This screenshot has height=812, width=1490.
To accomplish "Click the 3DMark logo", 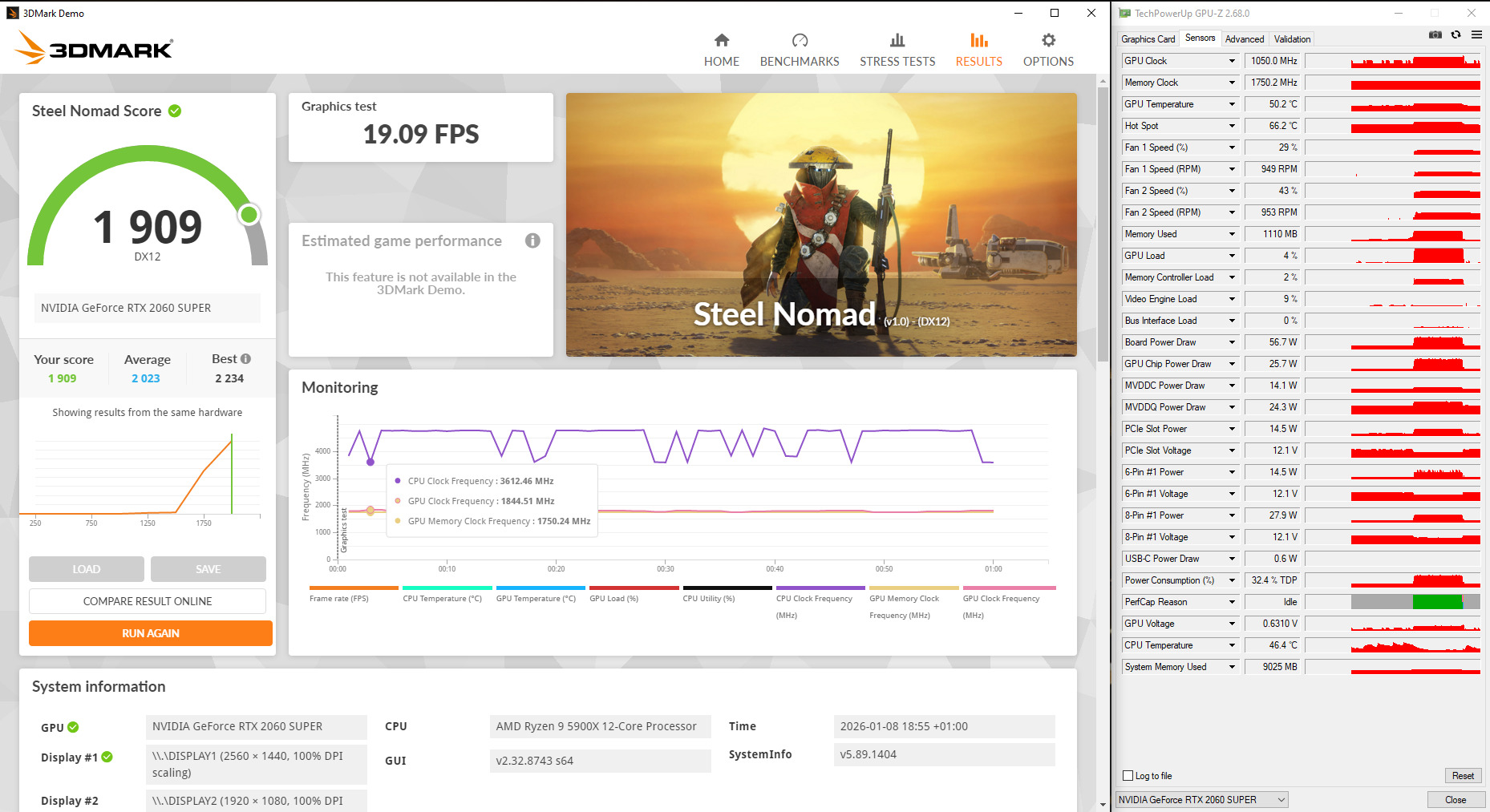I will (94, 47).
